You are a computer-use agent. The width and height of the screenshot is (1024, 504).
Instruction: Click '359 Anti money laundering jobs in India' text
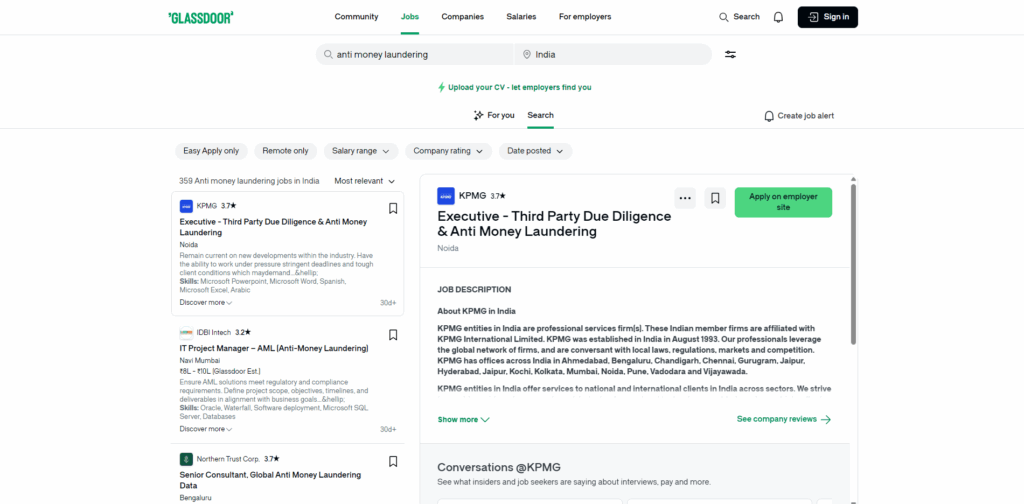pyautogui.click(x=249, y=181)
